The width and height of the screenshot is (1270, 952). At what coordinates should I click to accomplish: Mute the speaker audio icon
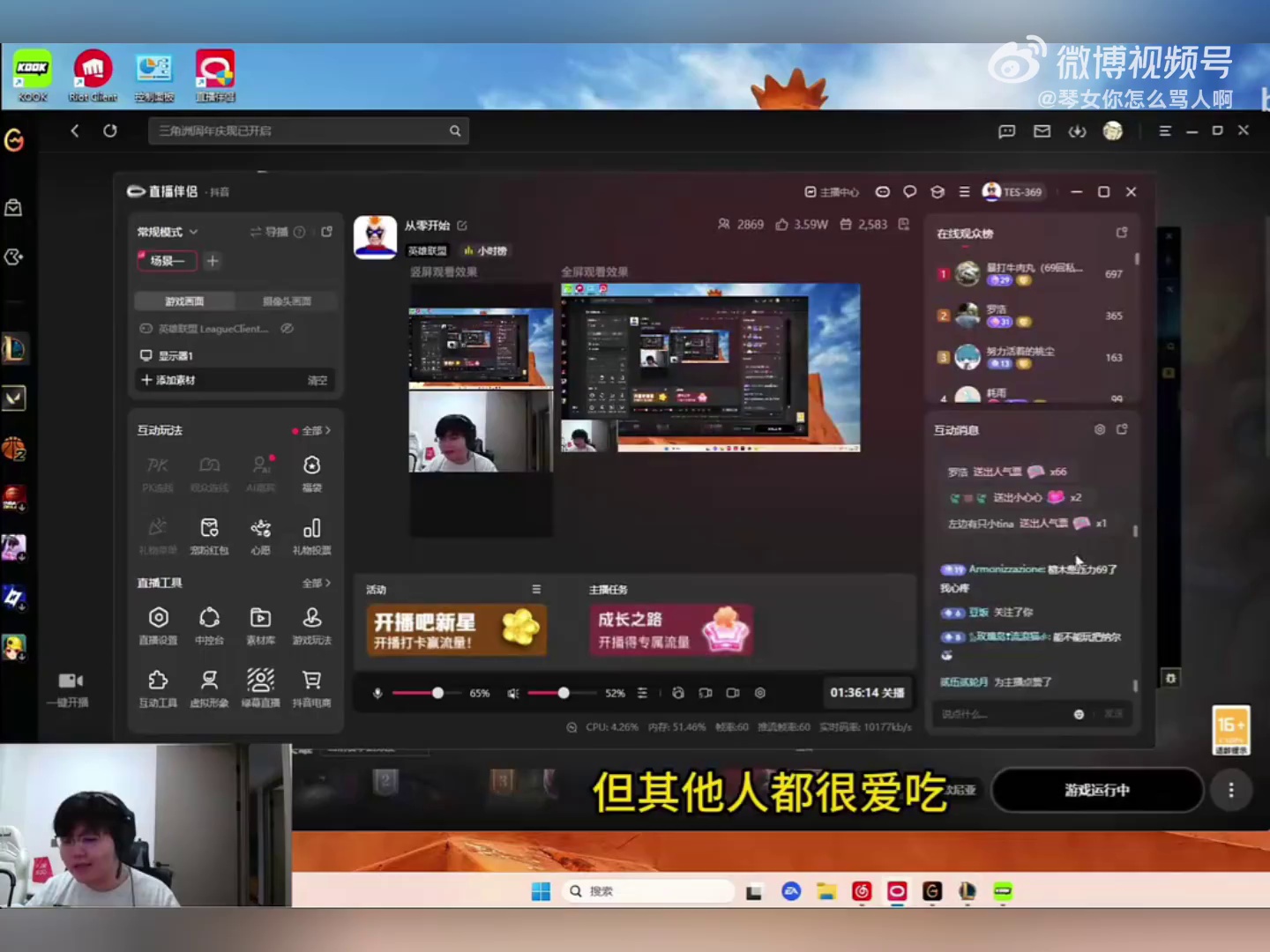513,693
